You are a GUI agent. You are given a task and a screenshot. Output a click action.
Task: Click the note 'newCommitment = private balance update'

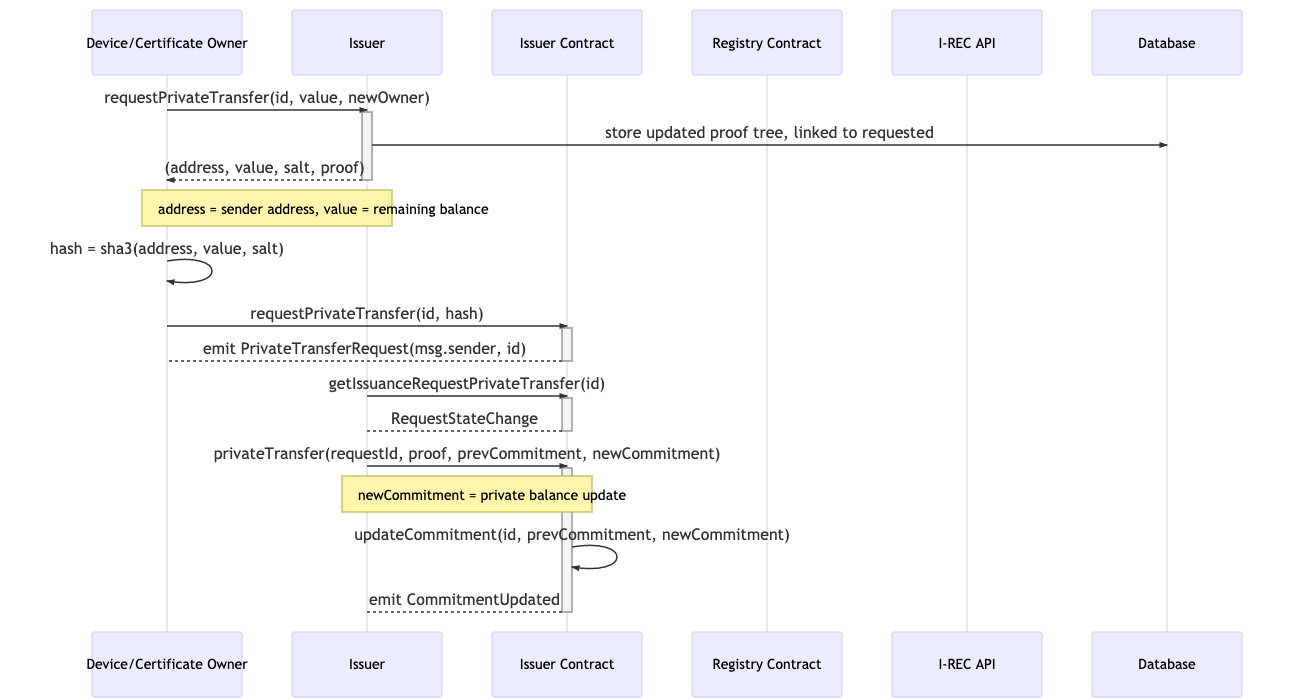coord(467,495)
